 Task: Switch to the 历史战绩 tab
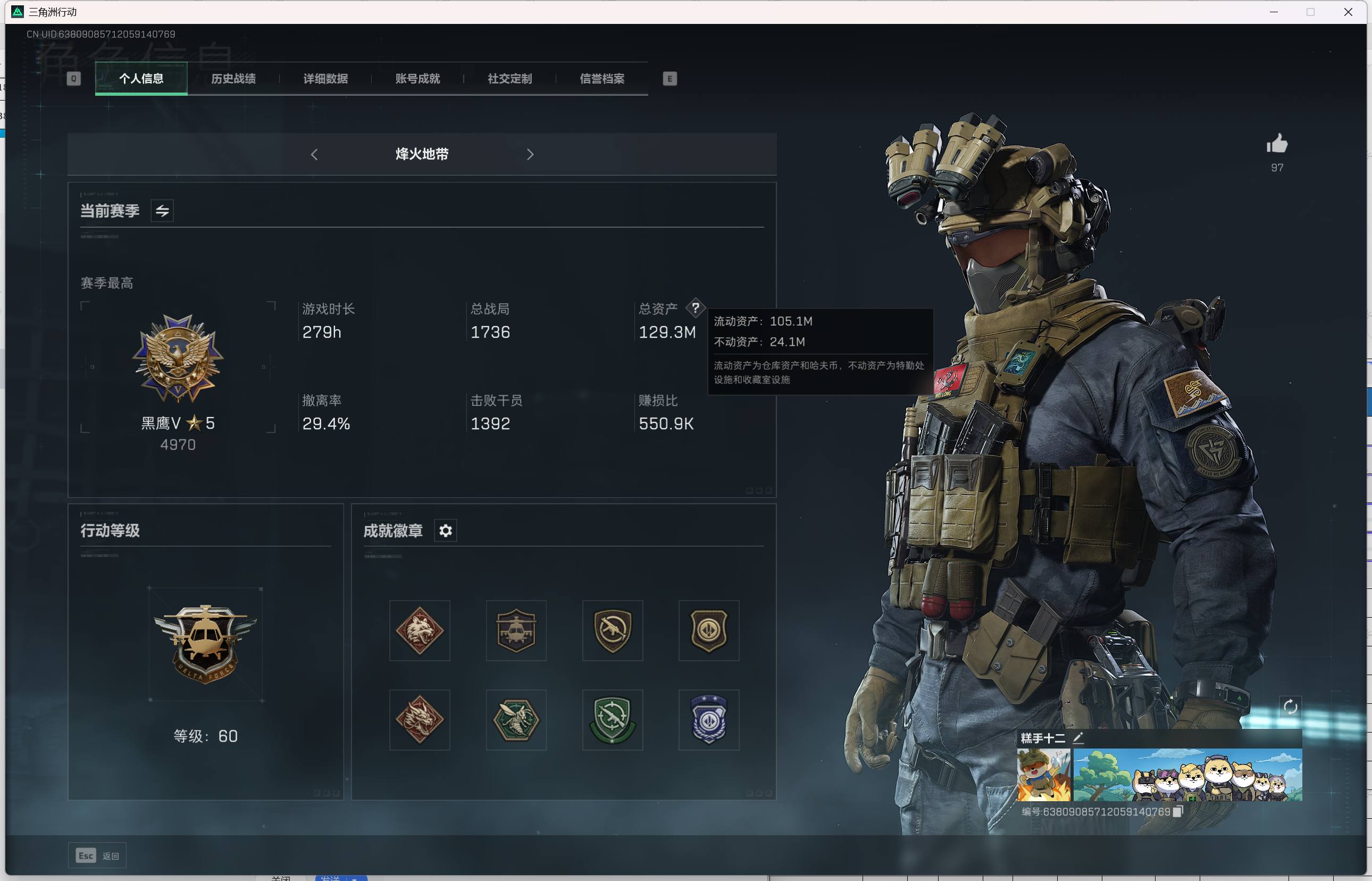tap(233, 78)
